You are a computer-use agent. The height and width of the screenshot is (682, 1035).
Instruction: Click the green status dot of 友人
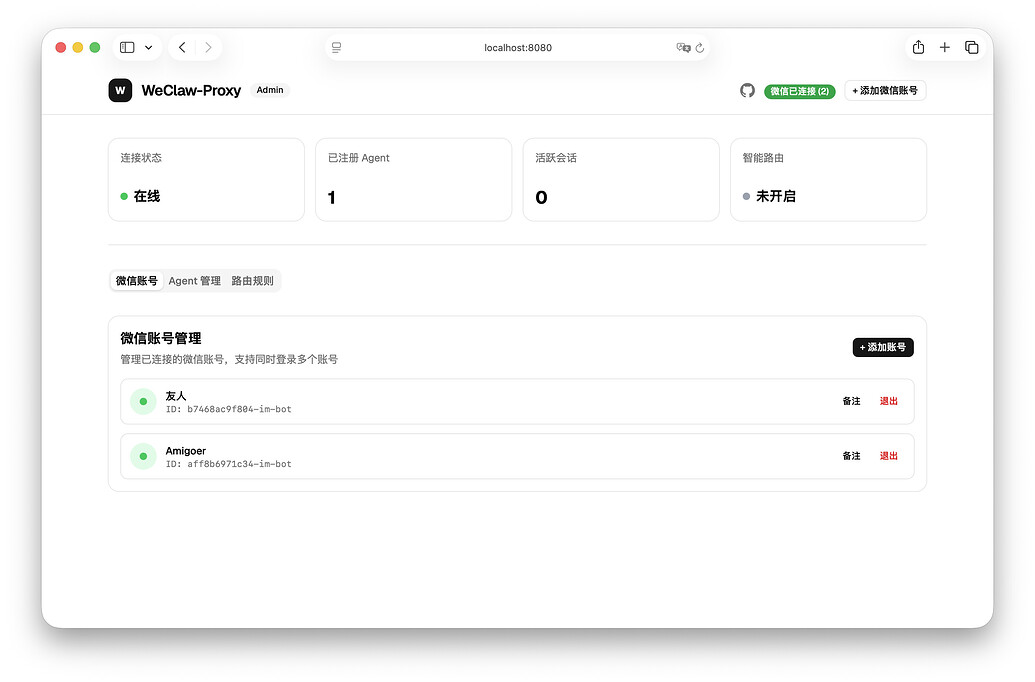143,401
